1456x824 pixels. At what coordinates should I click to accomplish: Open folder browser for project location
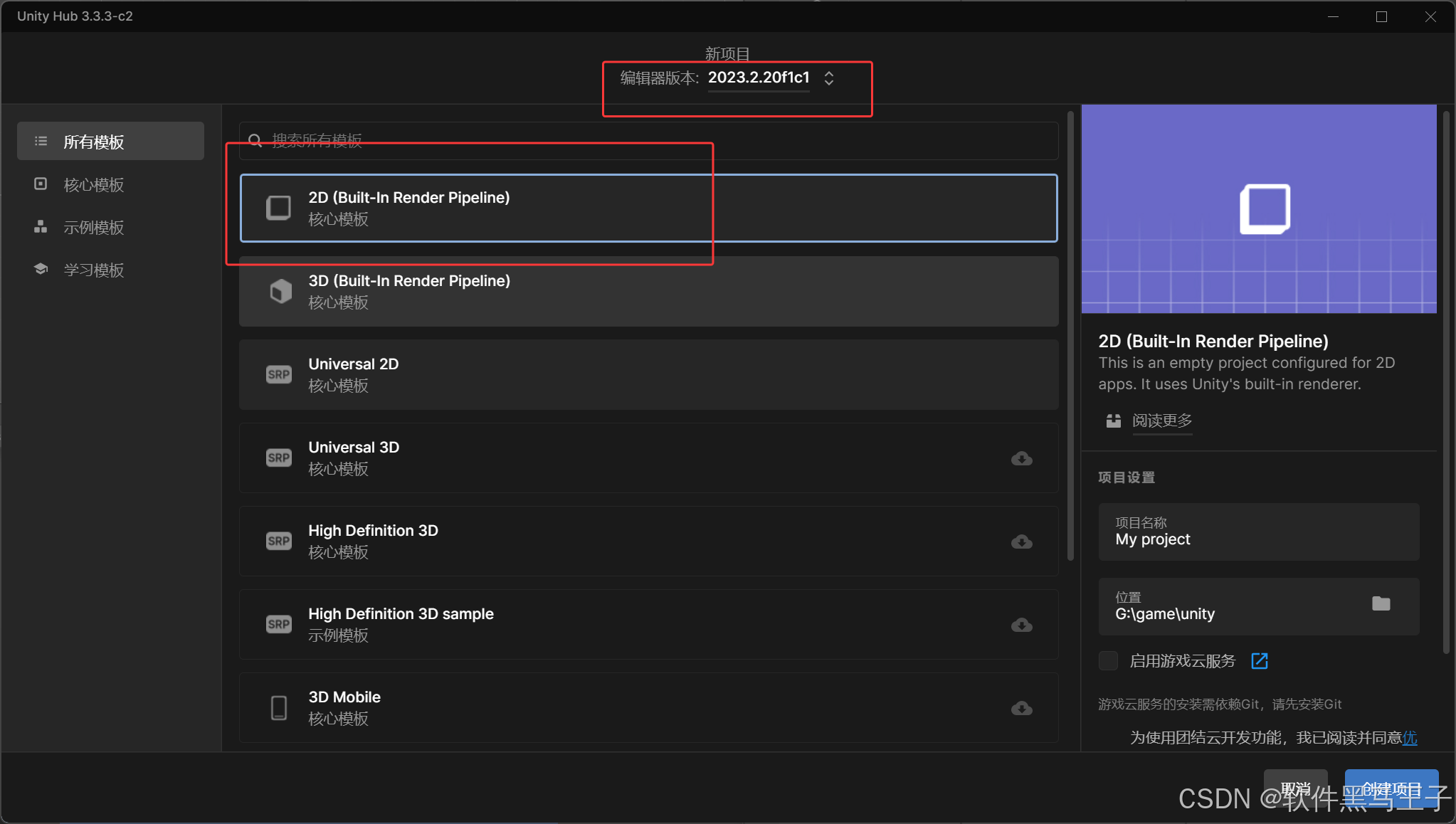1381,603
